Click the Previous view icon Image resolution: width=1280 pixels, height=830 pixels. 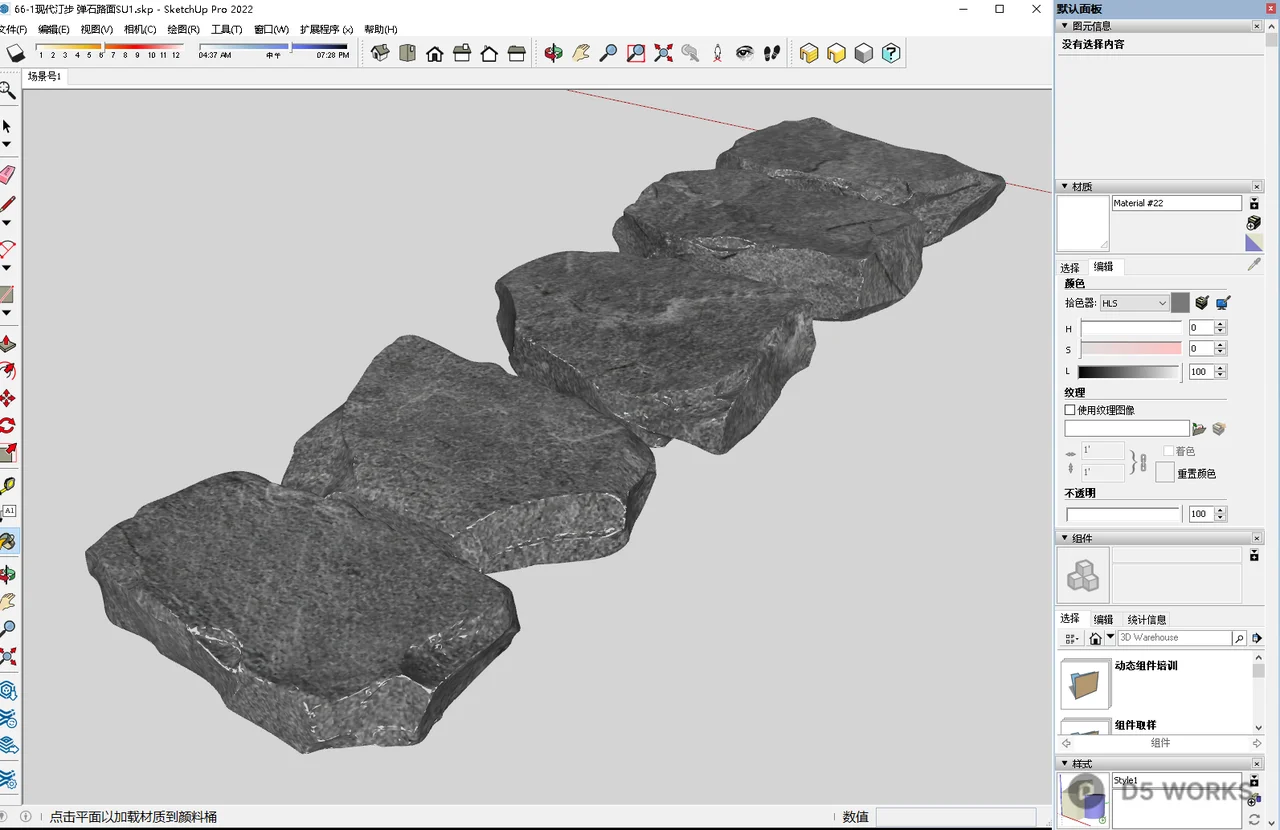click(x=690, y=53)
